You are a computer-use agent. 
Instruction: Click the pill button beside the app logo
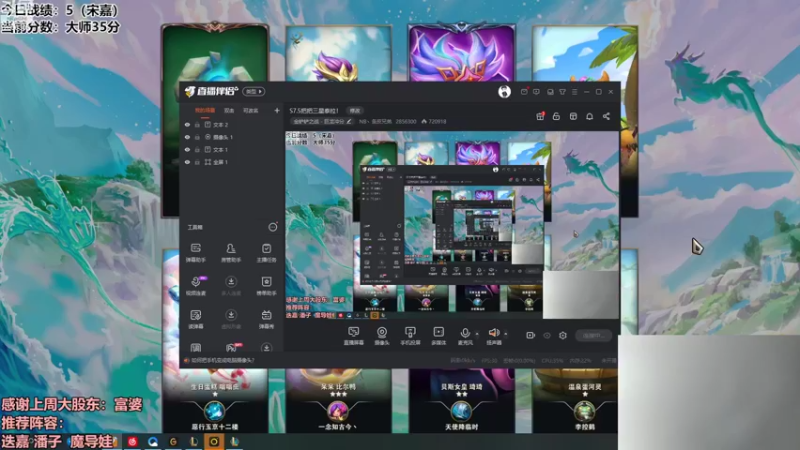click(x=254, y=91)
